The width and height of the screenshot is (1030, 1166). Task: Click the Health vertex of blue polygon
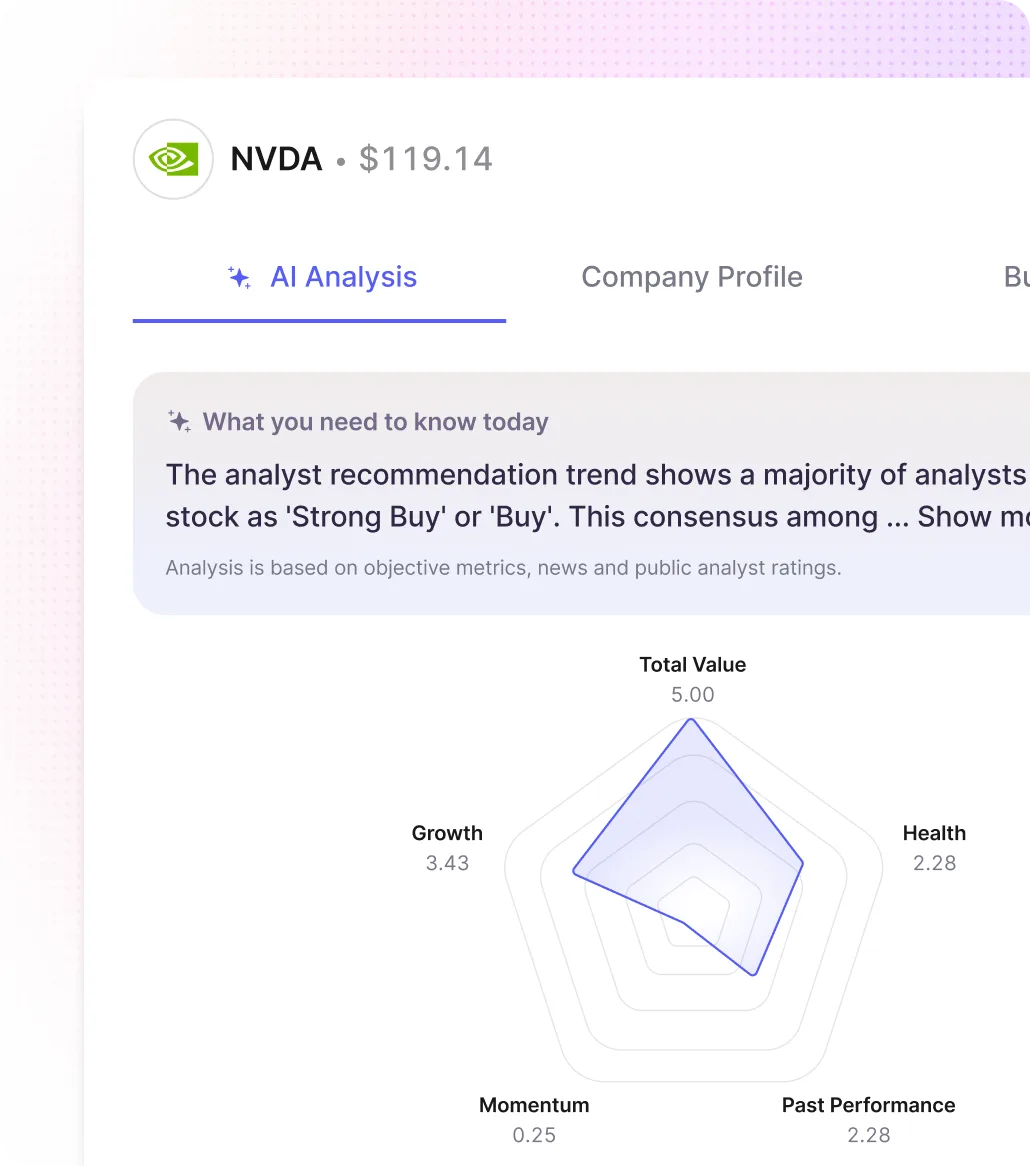802,863
